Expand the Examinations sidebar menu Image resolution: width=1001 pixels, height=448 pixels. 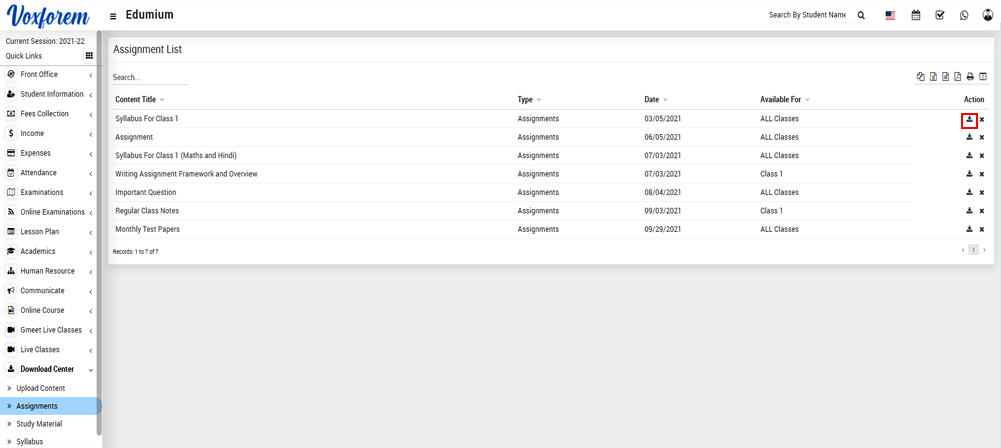tap(42, 192)
